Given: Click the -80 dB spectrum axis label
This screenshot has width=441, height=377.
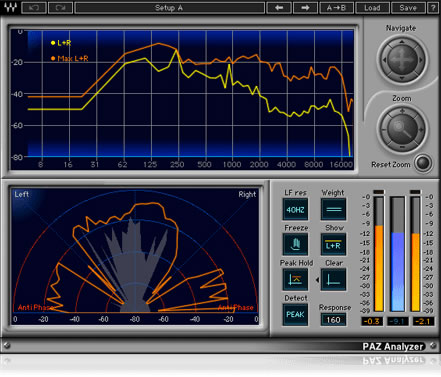Looking at the screenshot, I should [18, 157].
